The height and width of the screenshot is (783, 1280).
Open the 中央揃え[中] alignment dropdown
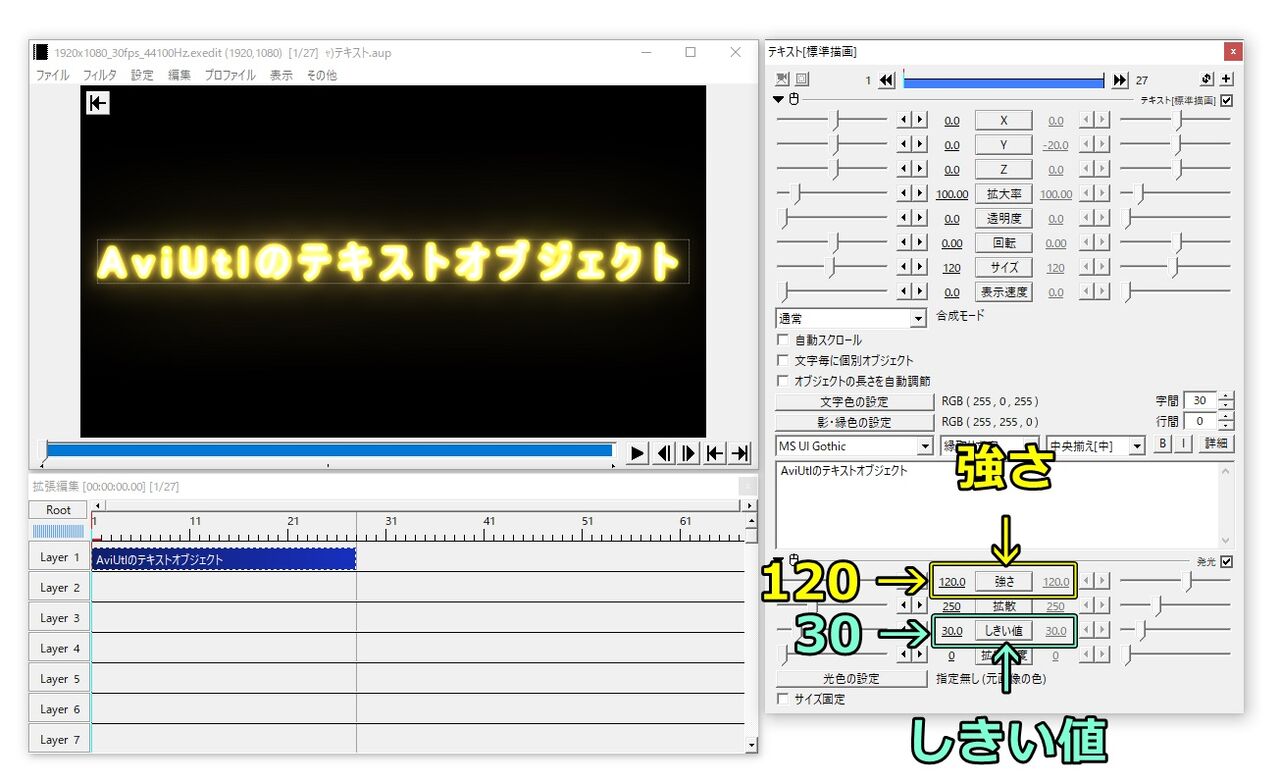(1137, 445)
